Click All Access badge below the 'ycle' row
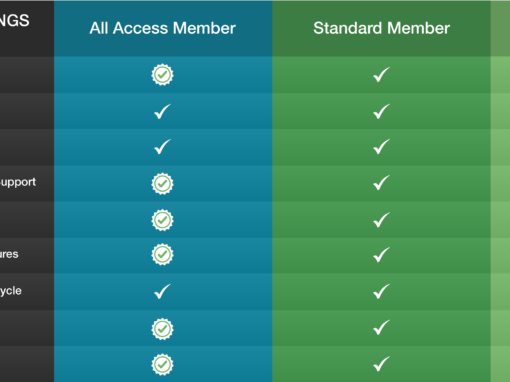 tap(162, 329)
